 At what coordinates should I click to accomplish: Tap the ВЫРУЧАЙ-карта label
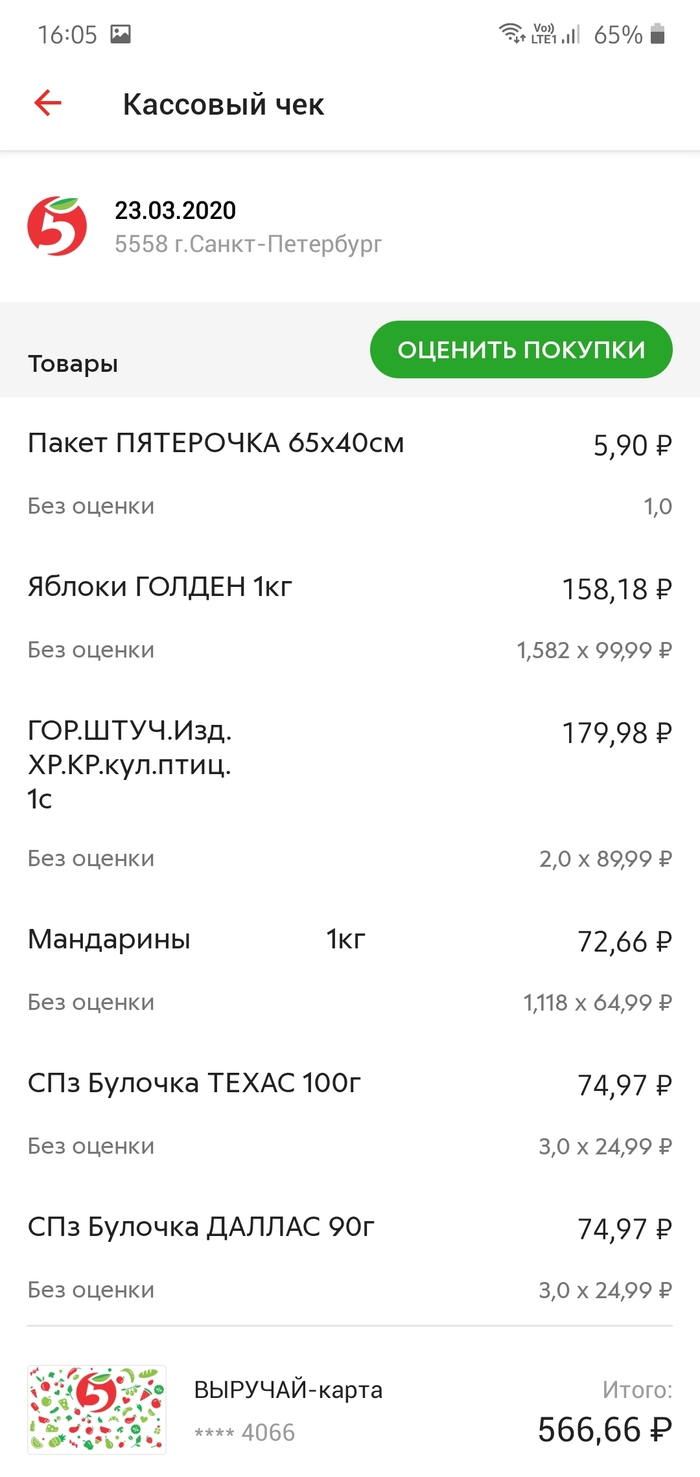click(288, 1390)
